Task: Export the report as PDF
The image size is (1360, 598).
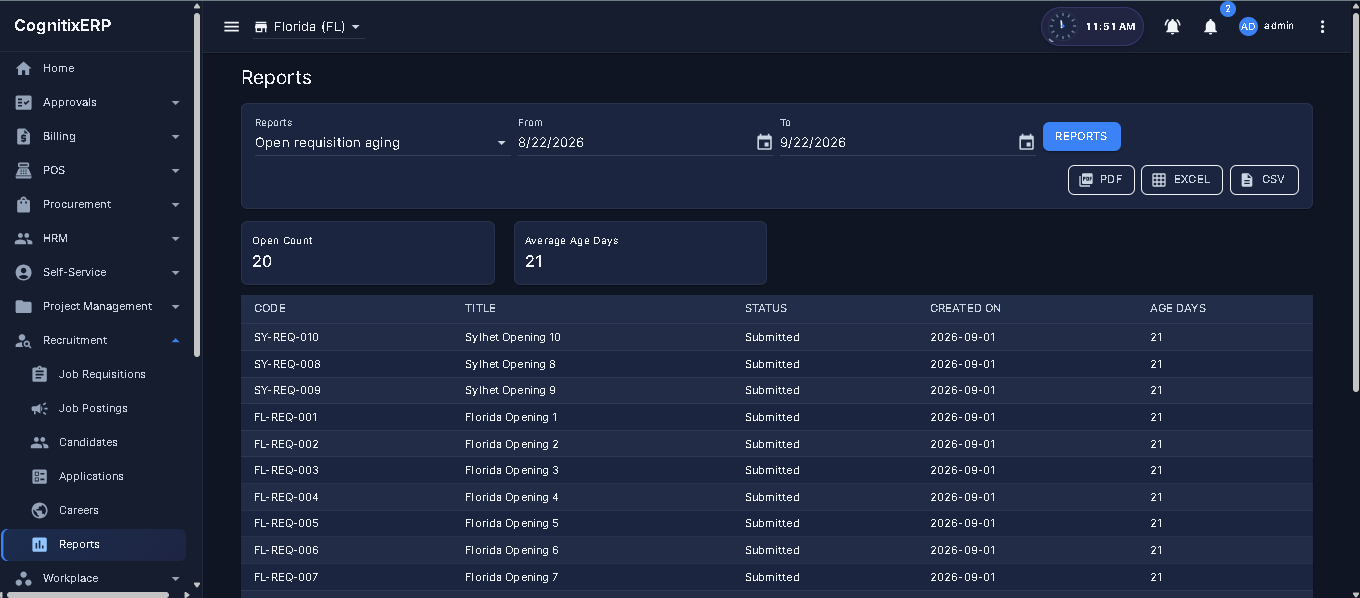Action: coord(1101,180)
